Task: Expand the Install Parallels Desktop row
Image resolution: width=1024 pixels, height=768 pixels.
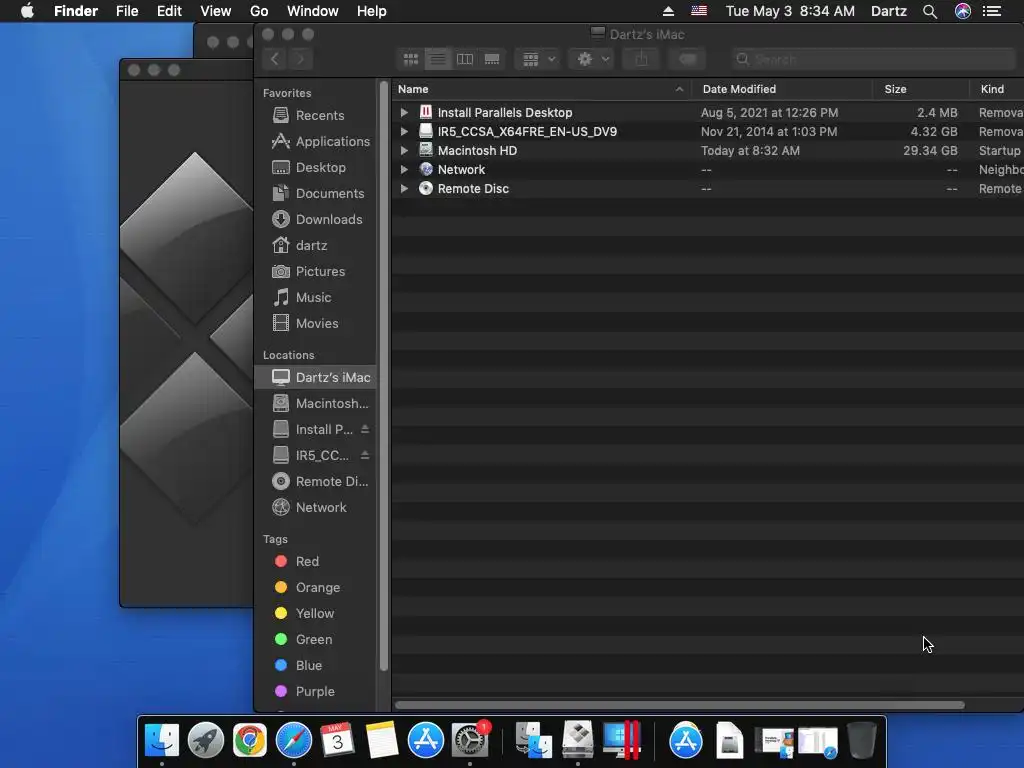Action: point(404,112)
